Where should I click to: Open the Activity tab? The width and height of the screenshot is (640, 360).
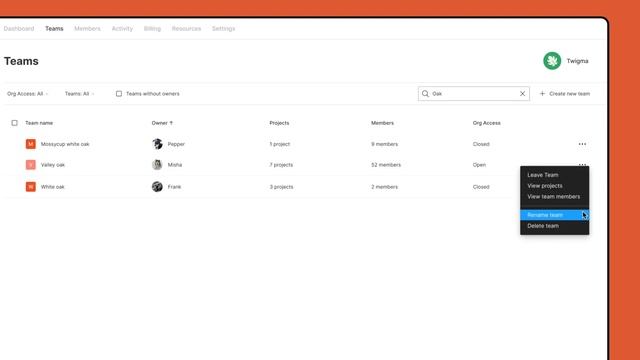point(122,29)
